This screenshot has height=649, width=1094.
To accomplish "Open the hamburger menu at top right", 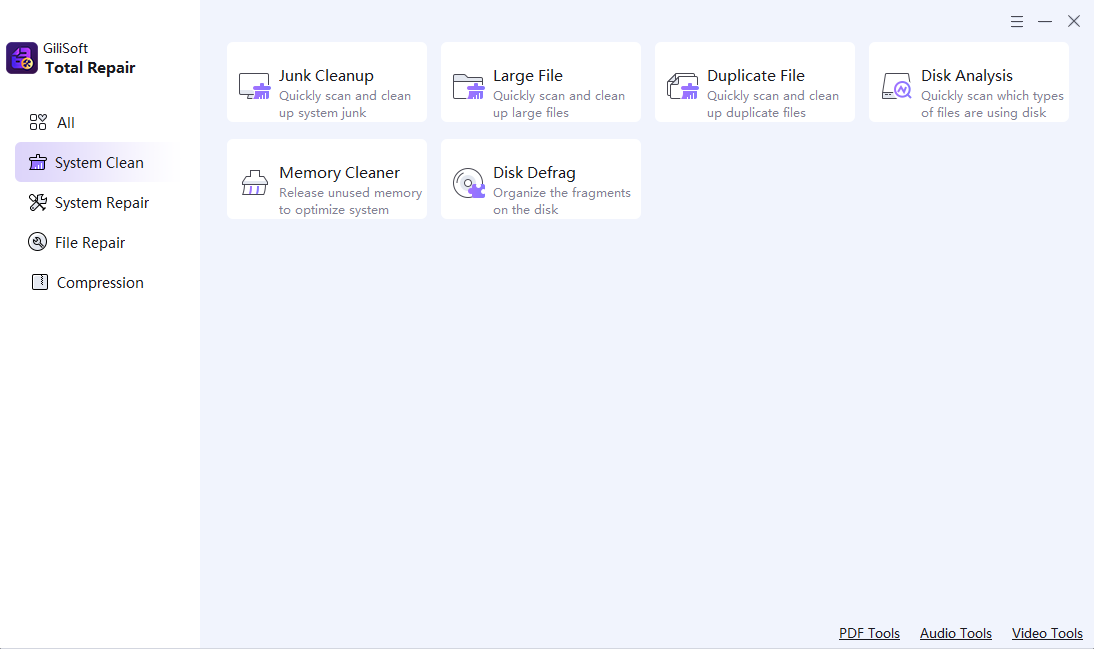I will pyautogui.click(x=1017, y=22).
